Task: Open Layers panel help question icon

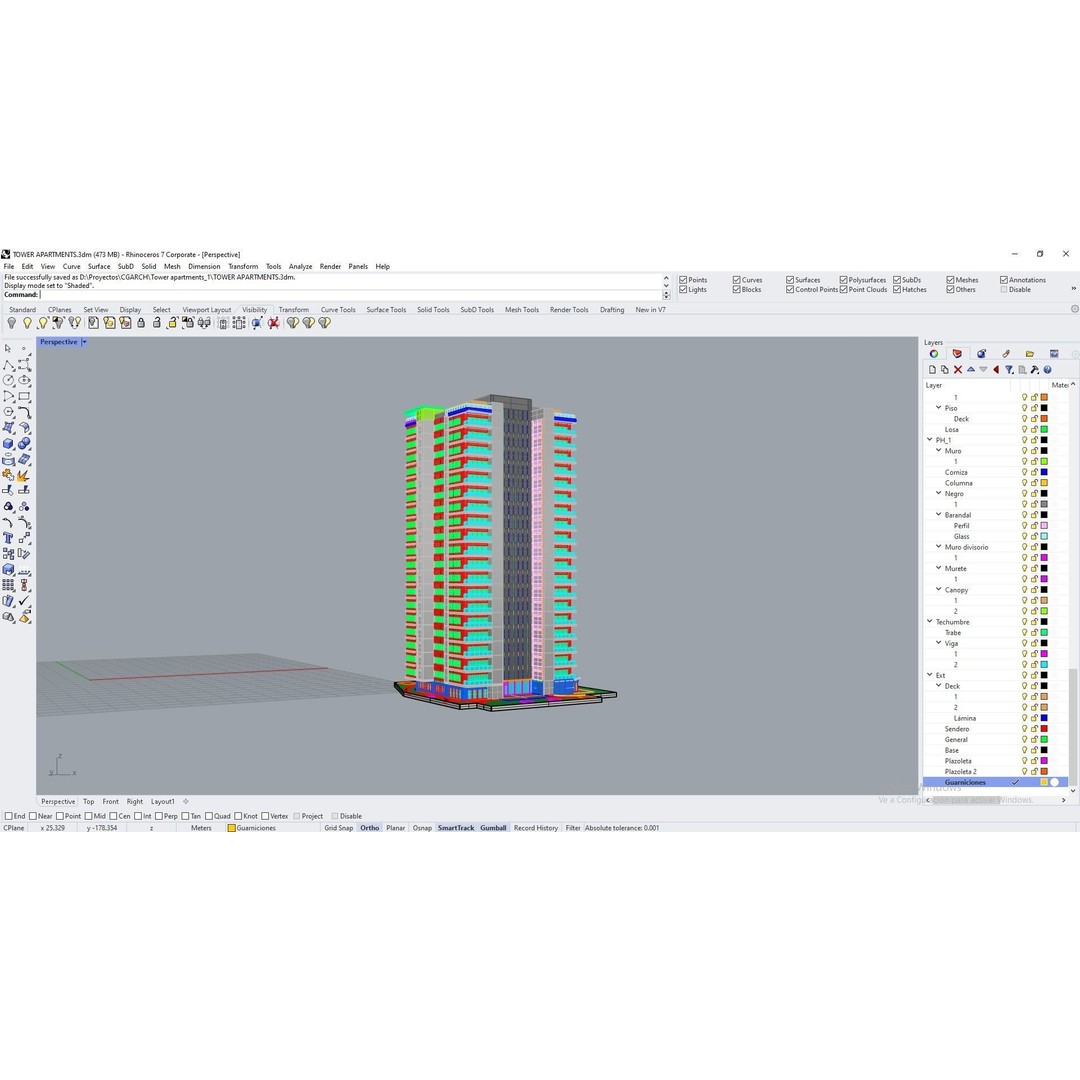Action: click(1048, 370)
